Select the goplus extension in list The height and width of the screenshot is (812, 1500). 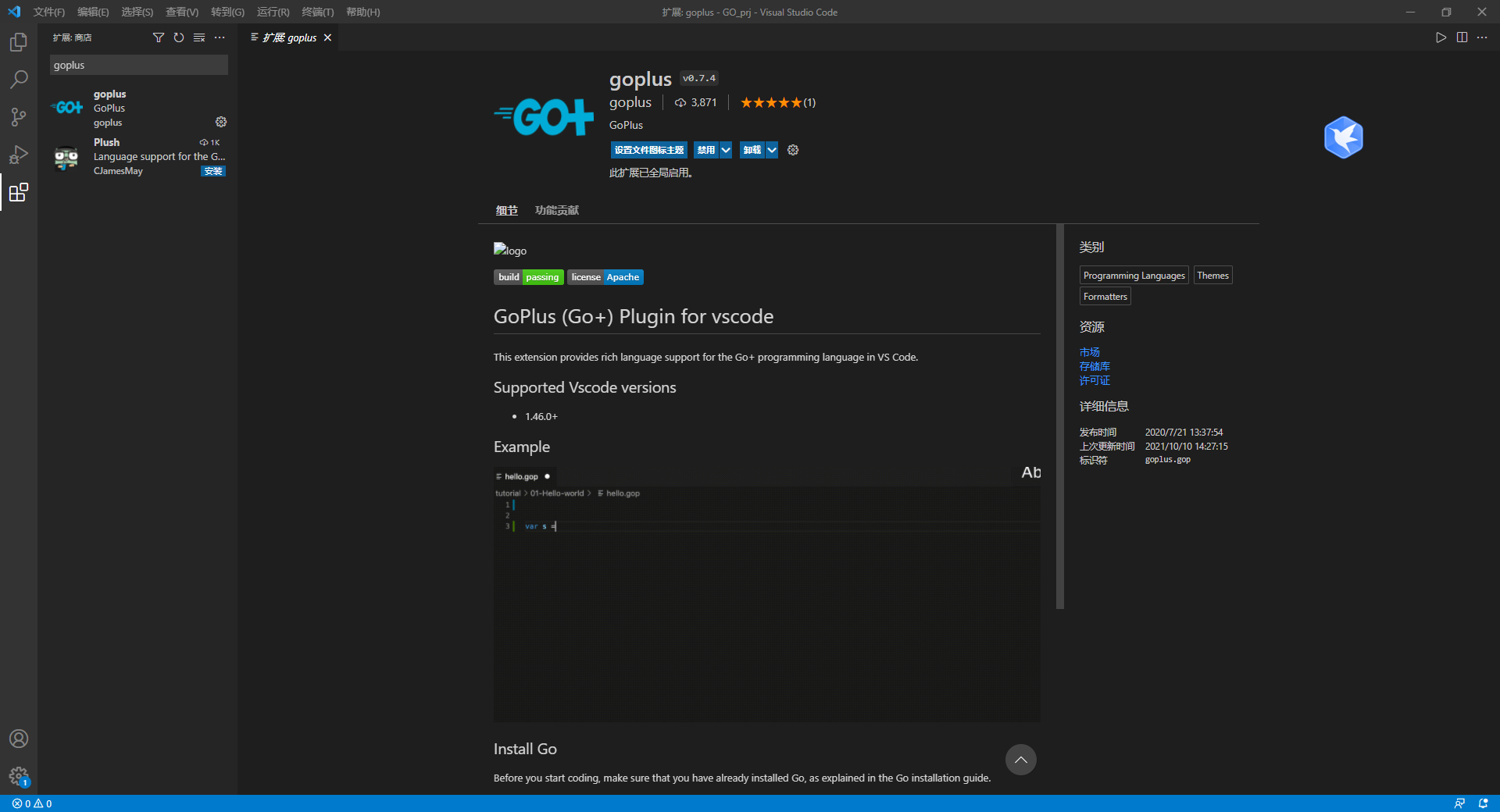click(137, 108)
